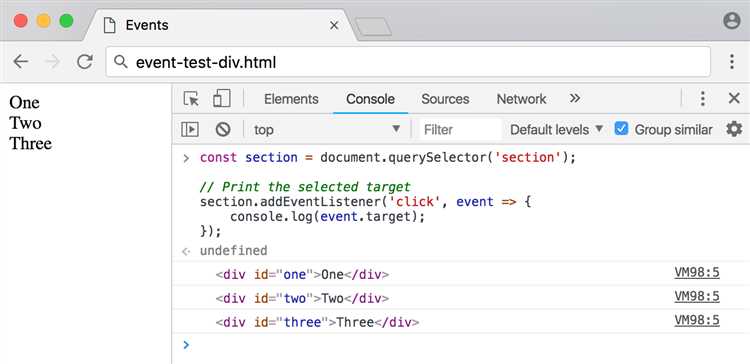
Task: Click the Three div on page
Action: point(31,143)
